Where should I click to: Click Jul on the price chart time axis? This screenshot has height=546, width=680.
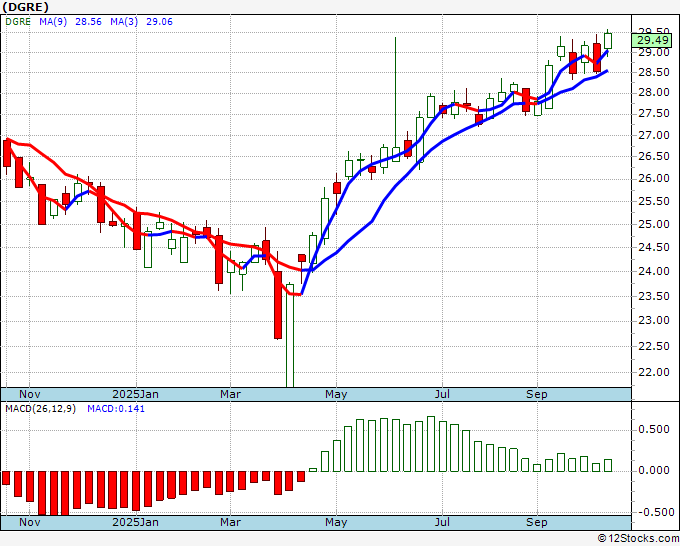point(442,394)
